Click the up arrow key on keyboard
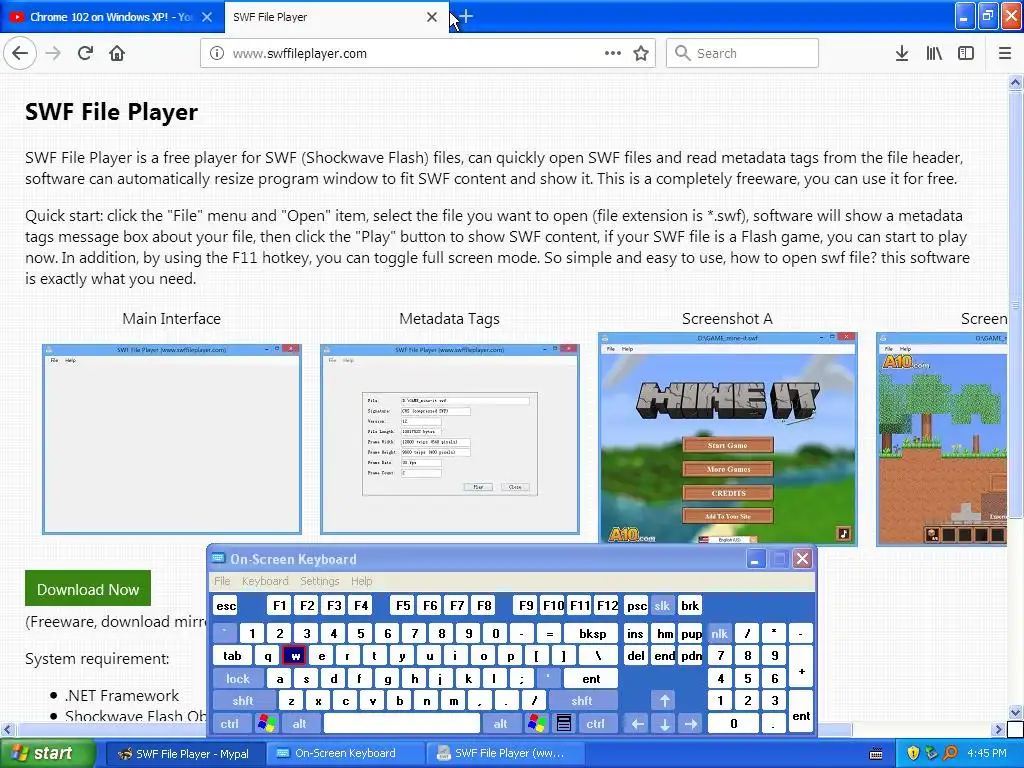This screenshot has width=1024, height=768. pos(664,701)
